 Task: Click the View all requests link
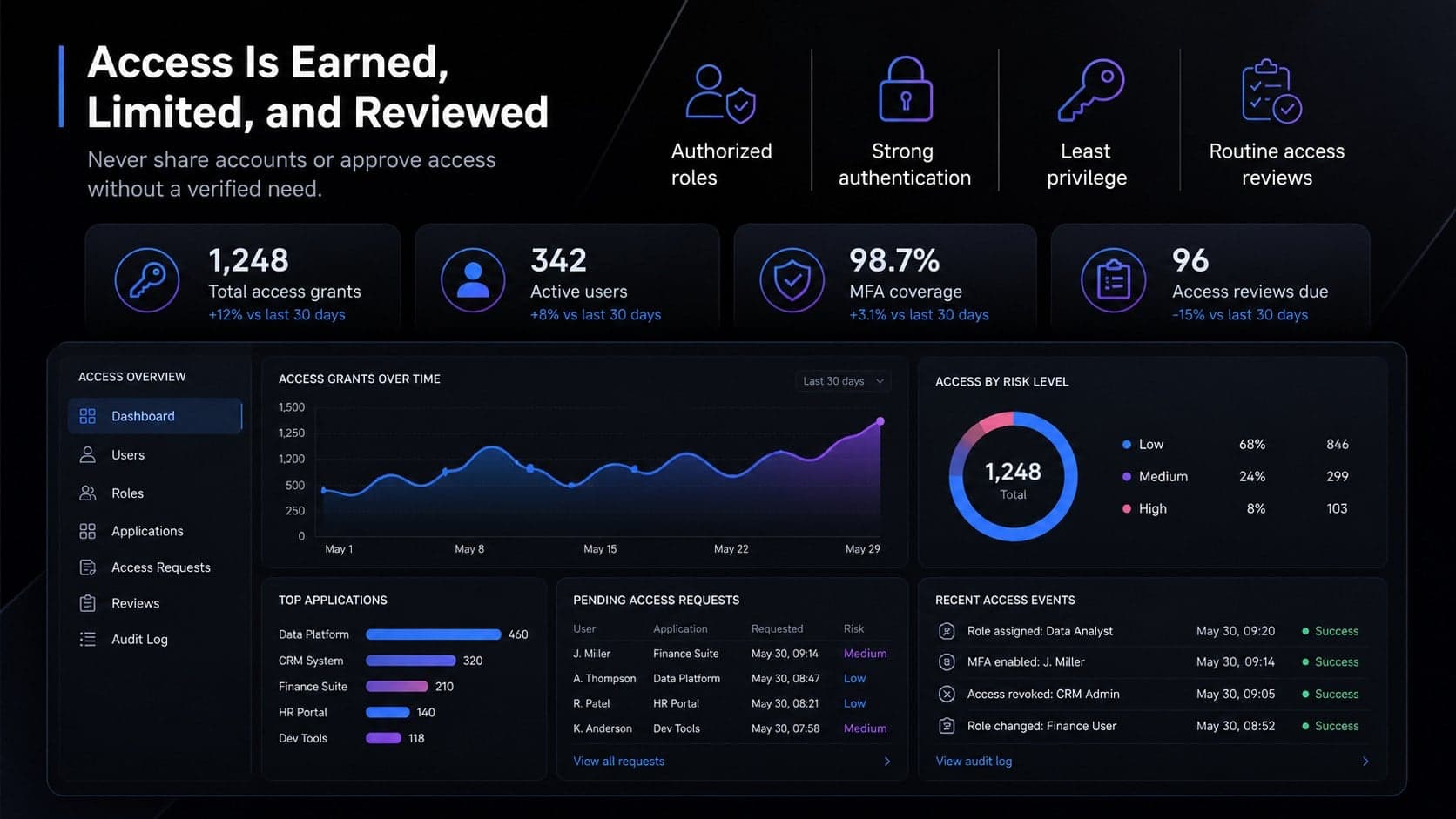pos(618,762)
